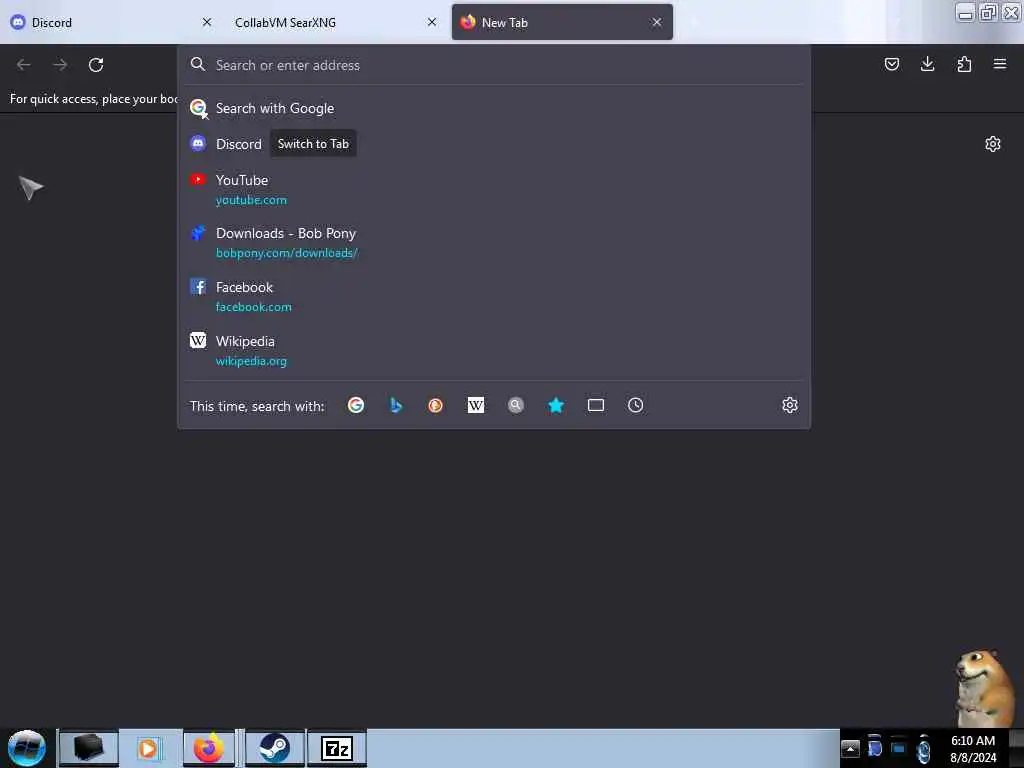Select Downloads - Bob Pony suggestion
The width and height of the screenshot is (1024, 768).
[x=494, y=243]
